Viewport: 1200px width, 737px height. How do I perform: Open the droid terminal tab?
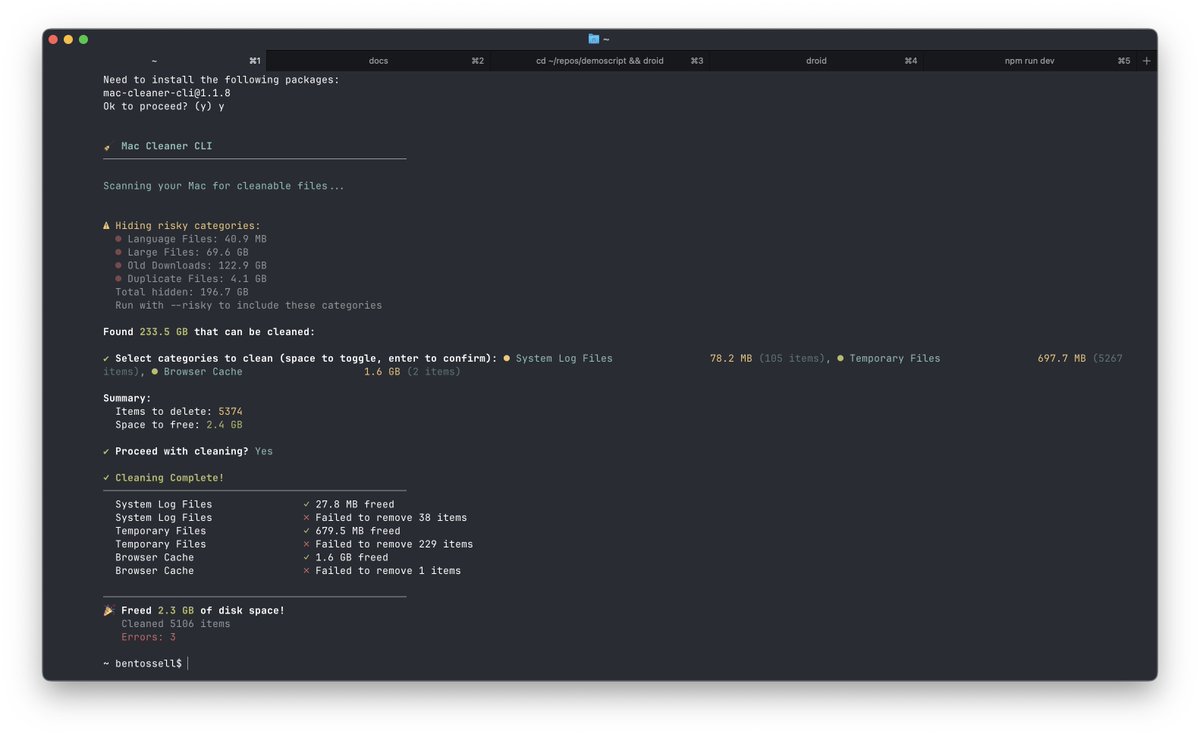816,61
